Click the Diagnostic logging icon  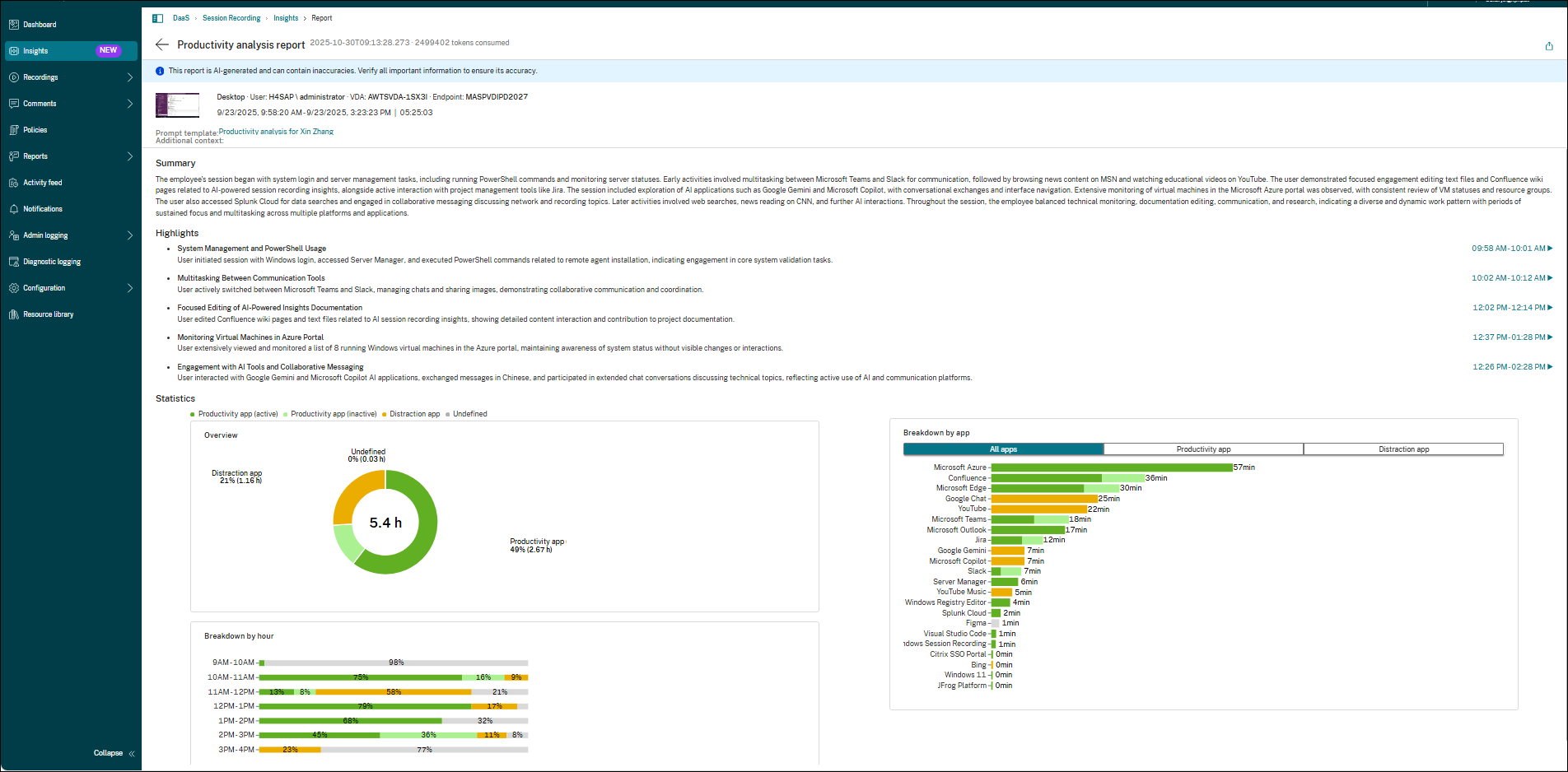point(14,262)
